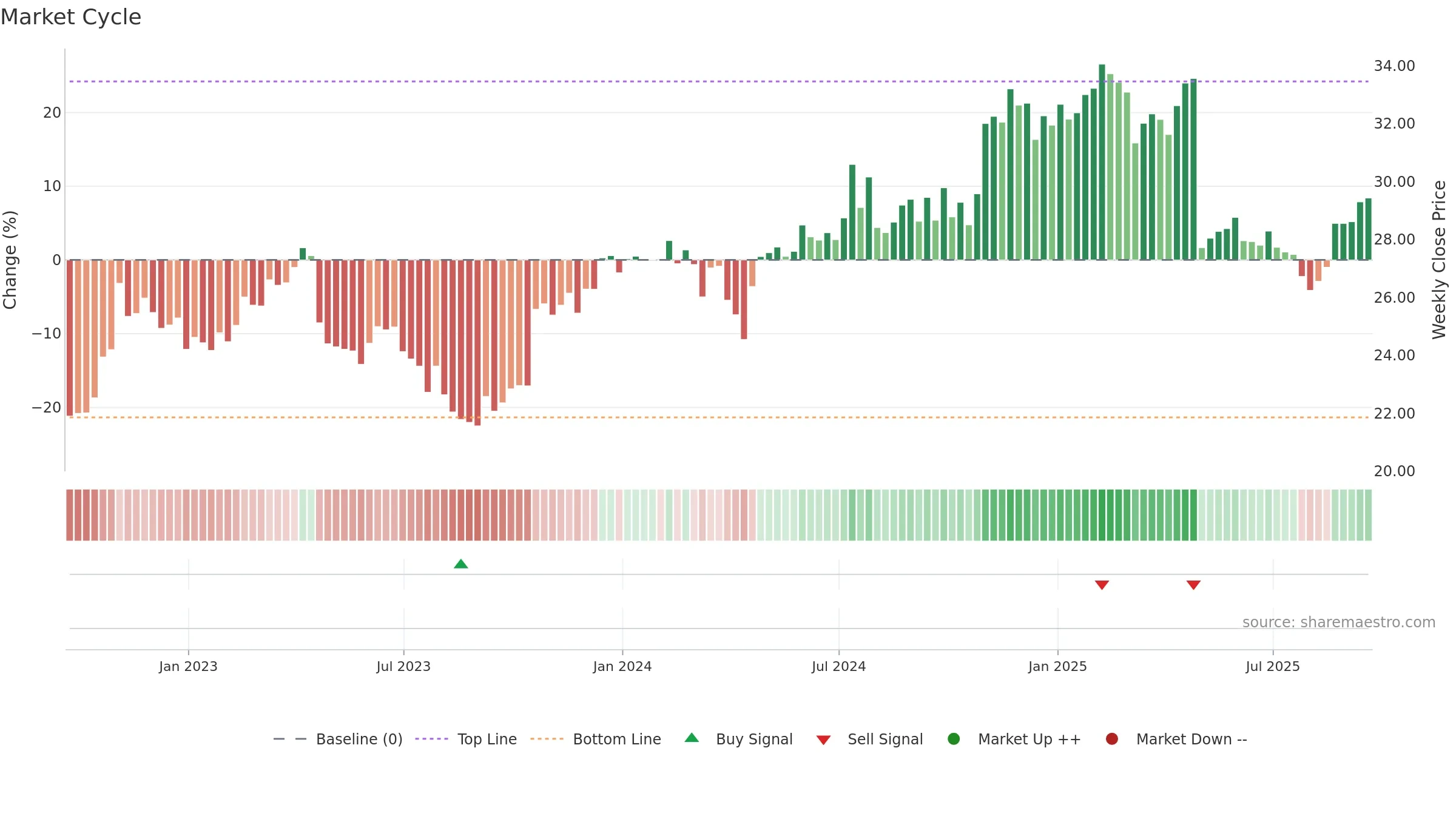This screenshot has height=819, width=1456.
Task: Click the Change (%) axis title
Action: tap(10, 260)
